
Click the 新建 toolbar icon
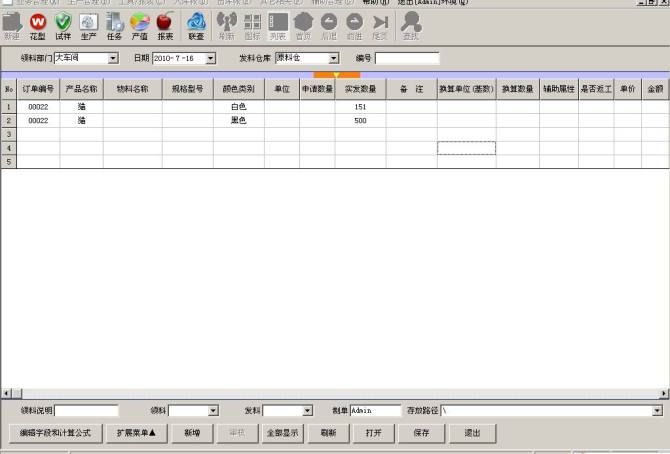click(12, 24)
